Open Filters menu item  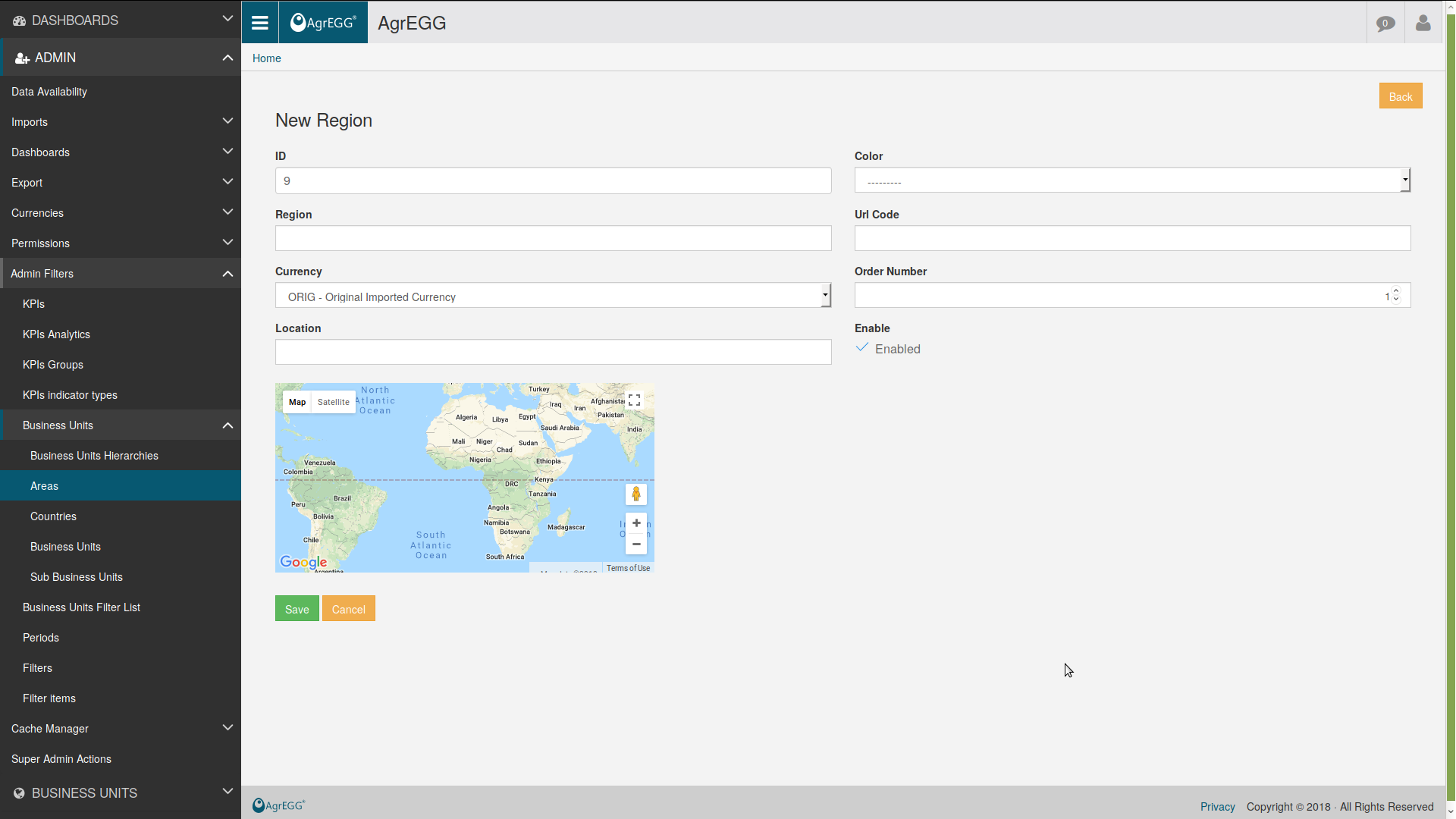tap(121, 668)
